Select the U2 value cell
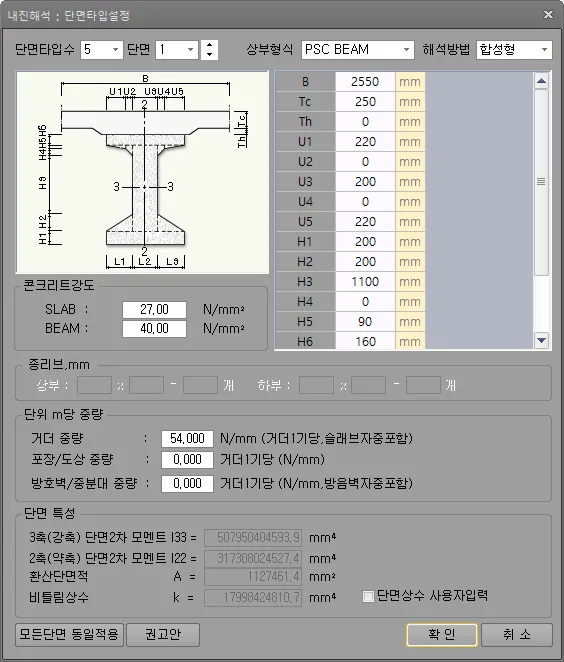The width and height of the screenshot is (564, 662). point(365,162)
